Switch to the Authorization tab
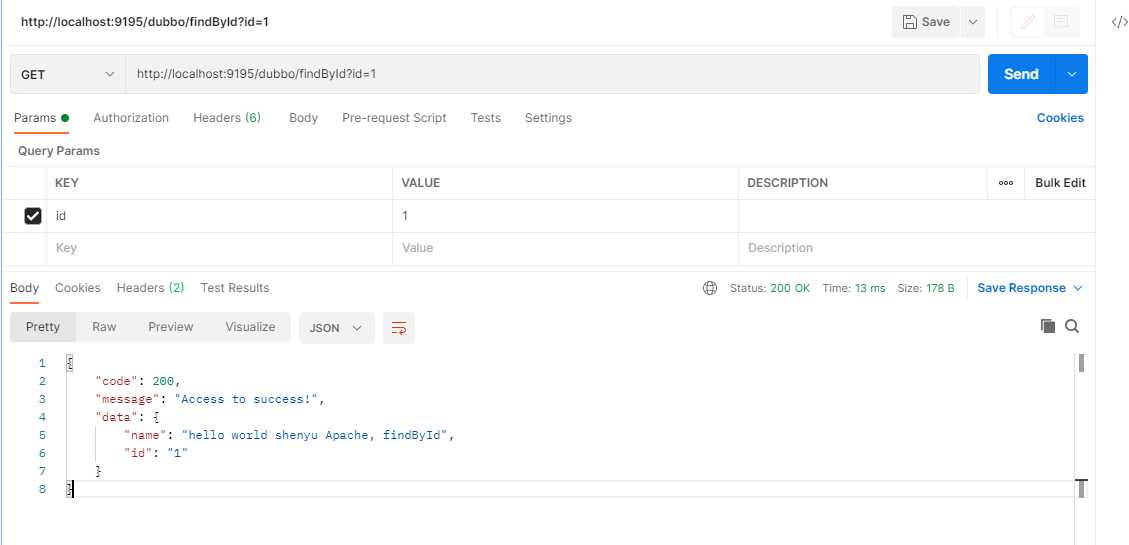This screenshot has width=1129, height=545. pos(131,118)
